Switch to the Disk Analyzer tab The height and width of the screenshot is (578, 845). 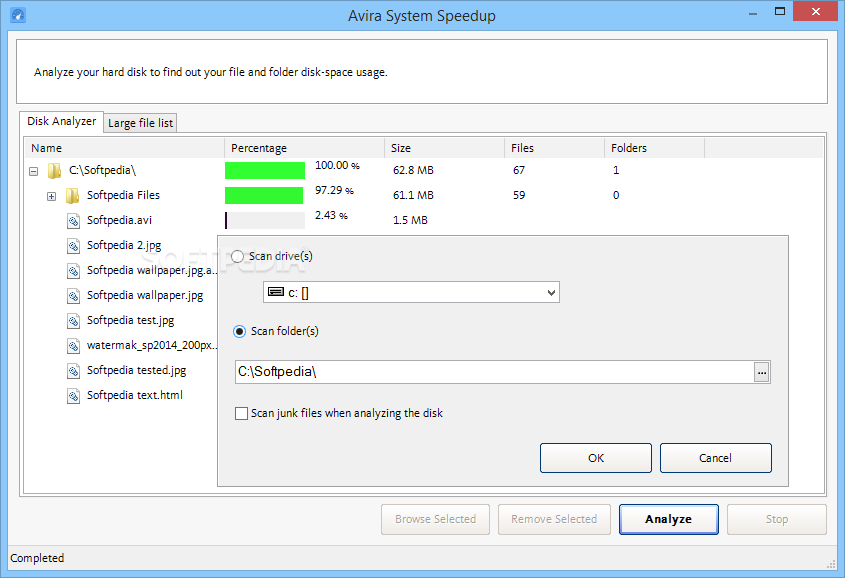point(61,121)
